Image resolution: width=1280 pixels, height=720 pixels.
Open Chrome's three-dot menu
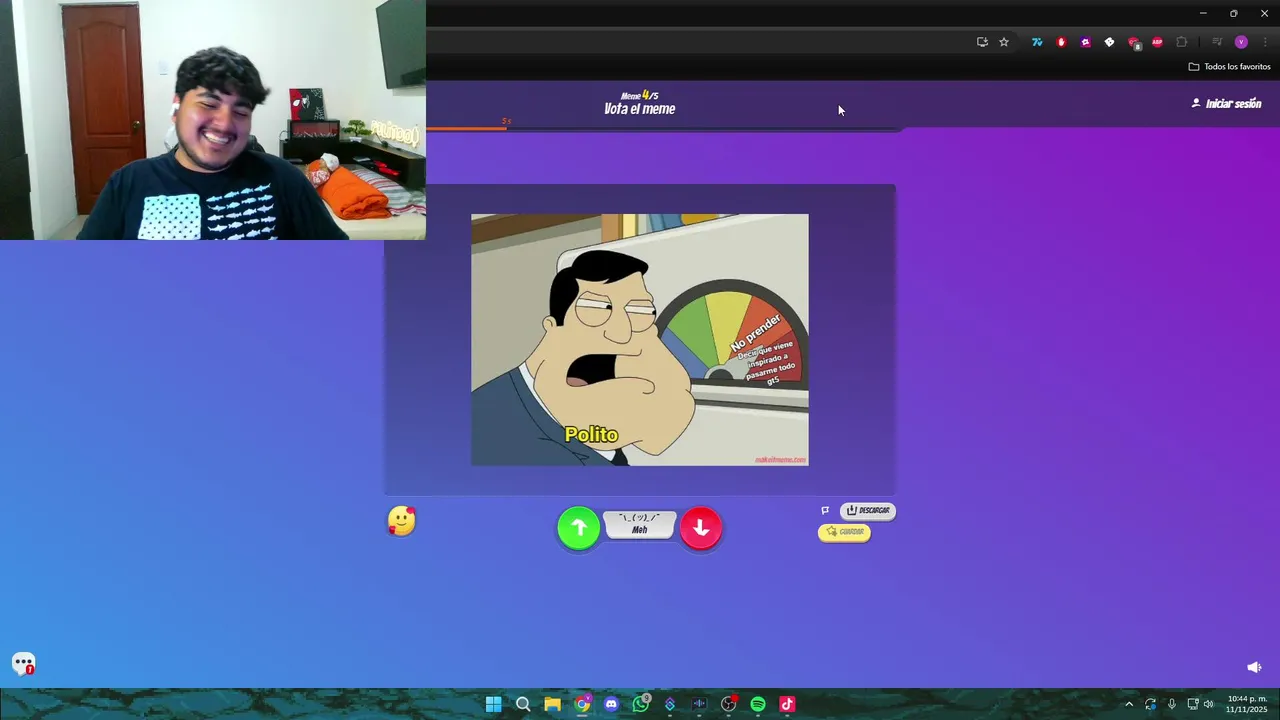(1265, 42)
